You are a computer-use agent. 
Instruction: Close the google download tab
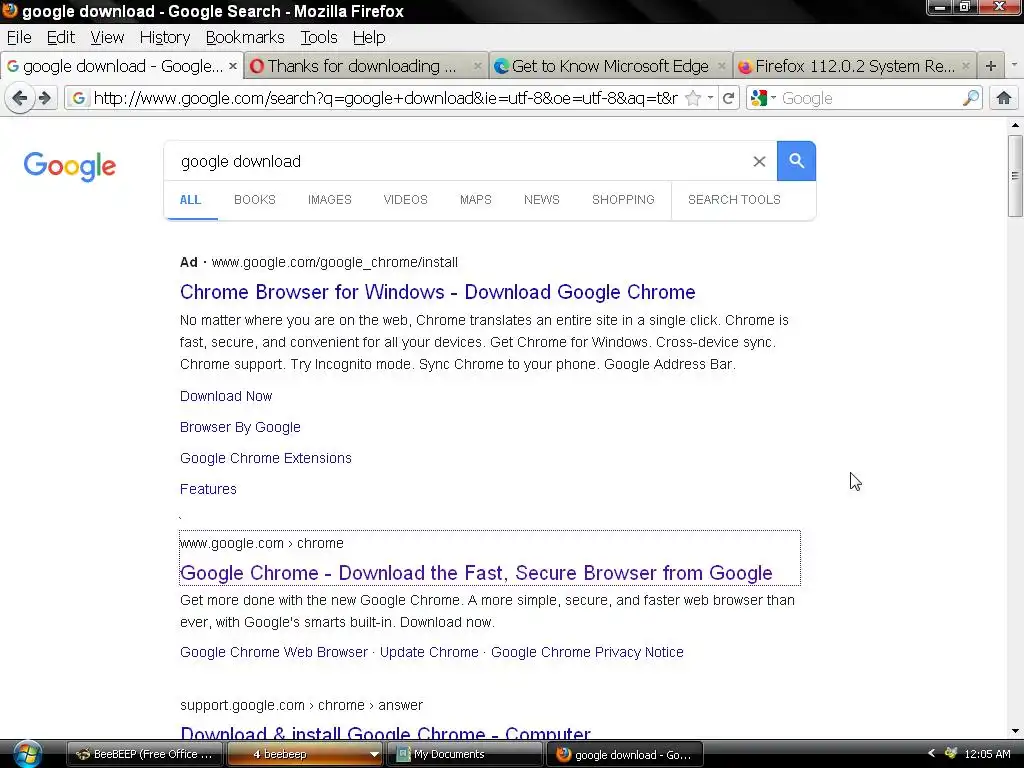click(x=232, y=66)
